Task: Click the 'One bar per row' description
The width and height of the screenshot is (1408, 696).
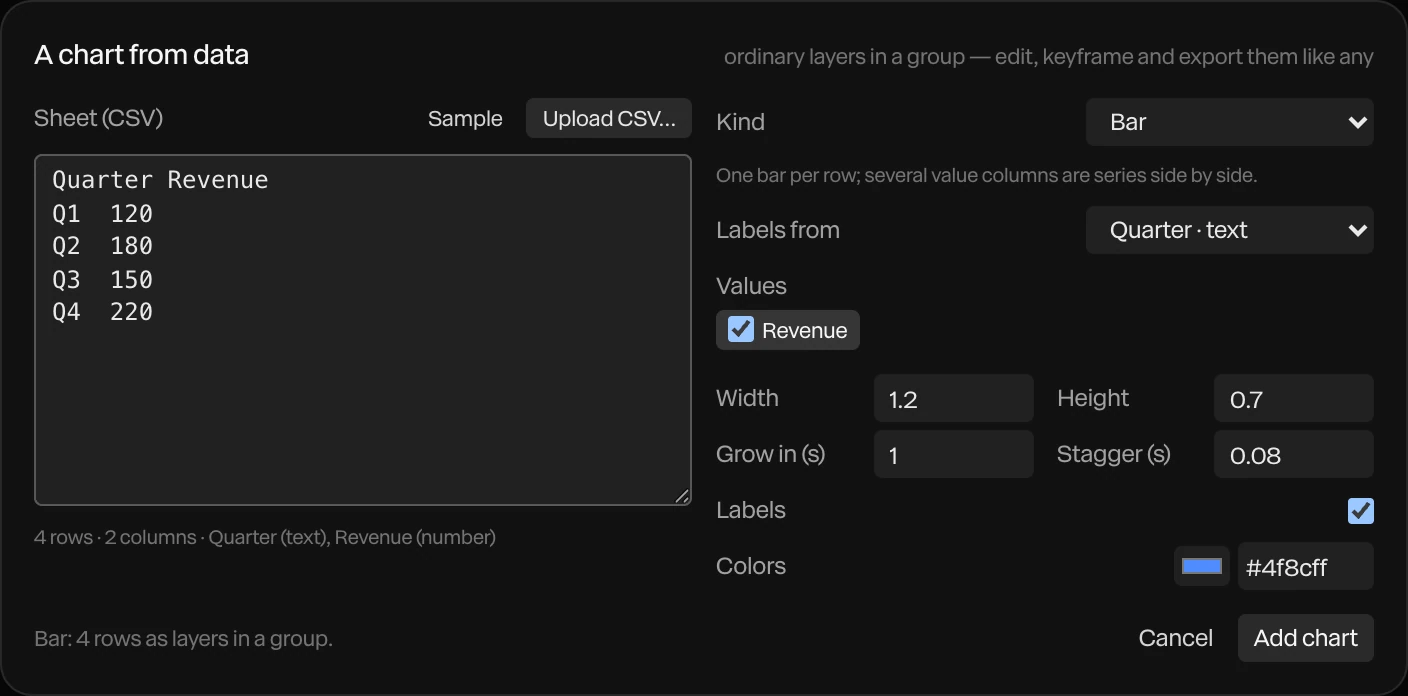Action: click(986, 175)
